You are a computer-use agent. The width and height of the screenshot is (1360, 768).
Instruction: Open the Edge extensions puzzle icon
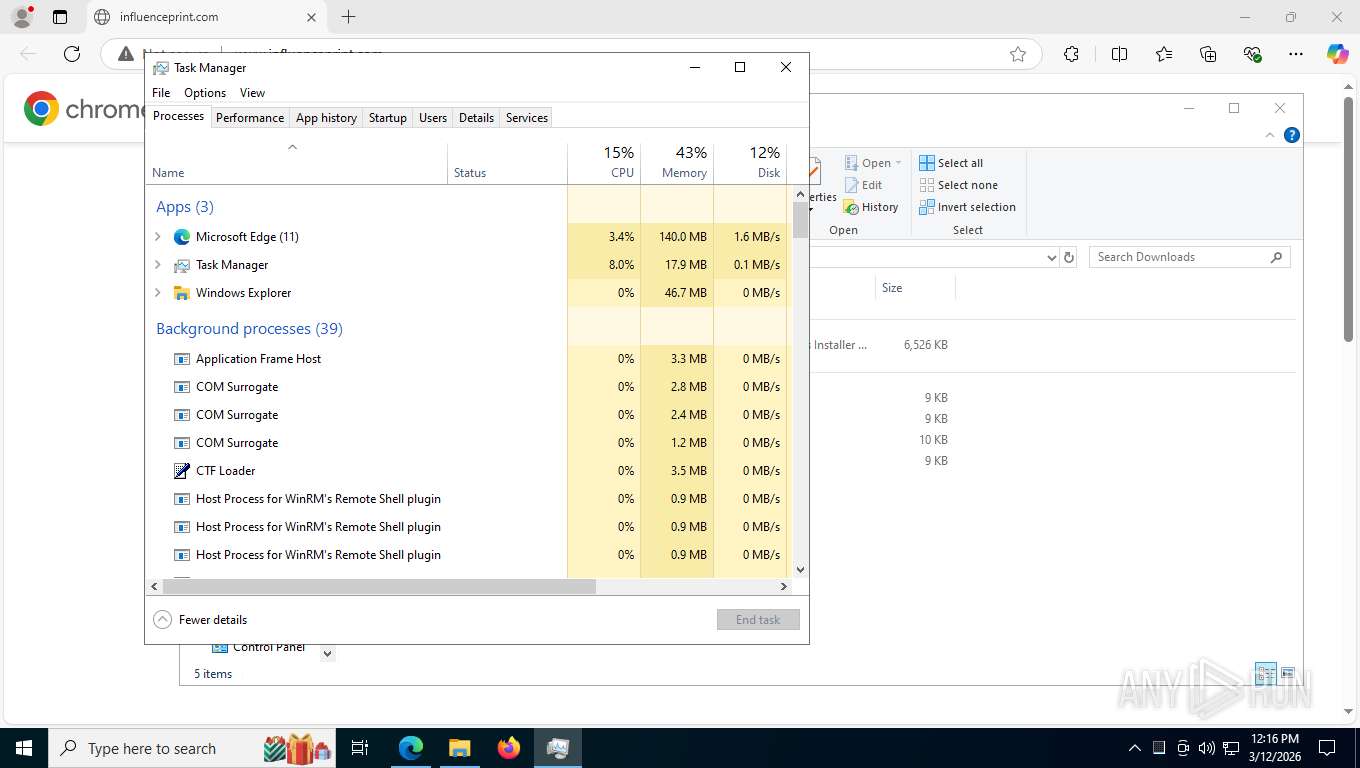[1071, 54]
